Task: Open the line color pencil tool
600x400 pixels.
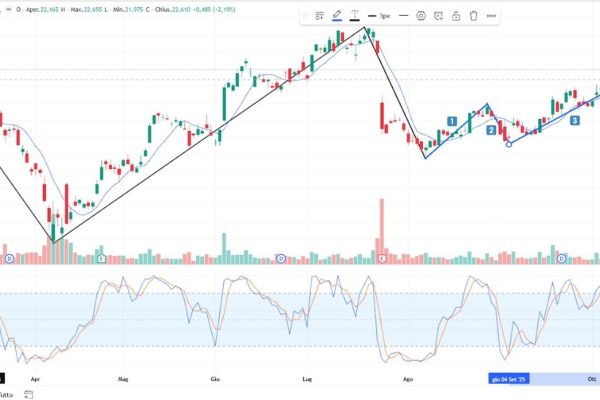Action: pyautogui.click(x=338, y=16)
